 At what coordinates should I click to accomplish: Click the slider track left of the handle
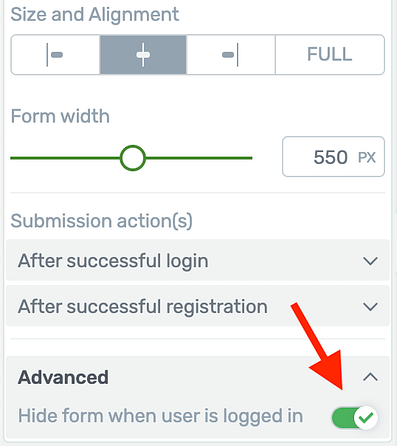[65, 158]
